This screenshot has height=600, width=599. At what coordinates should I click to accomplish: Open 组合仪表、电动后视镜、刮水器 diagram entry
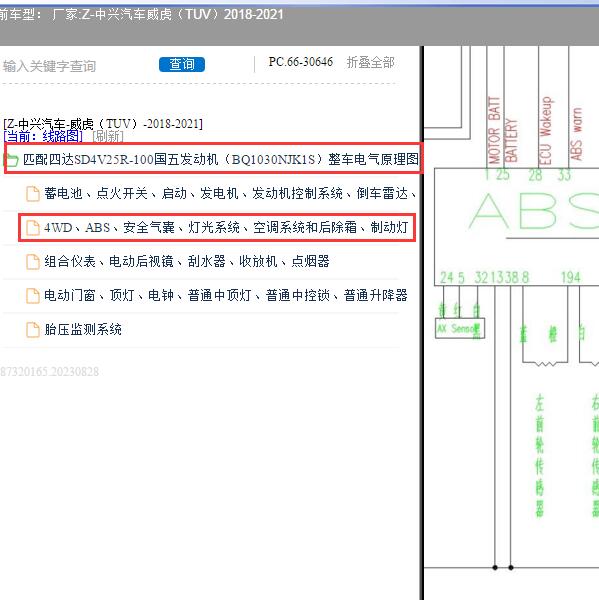(x=186, y=261)
